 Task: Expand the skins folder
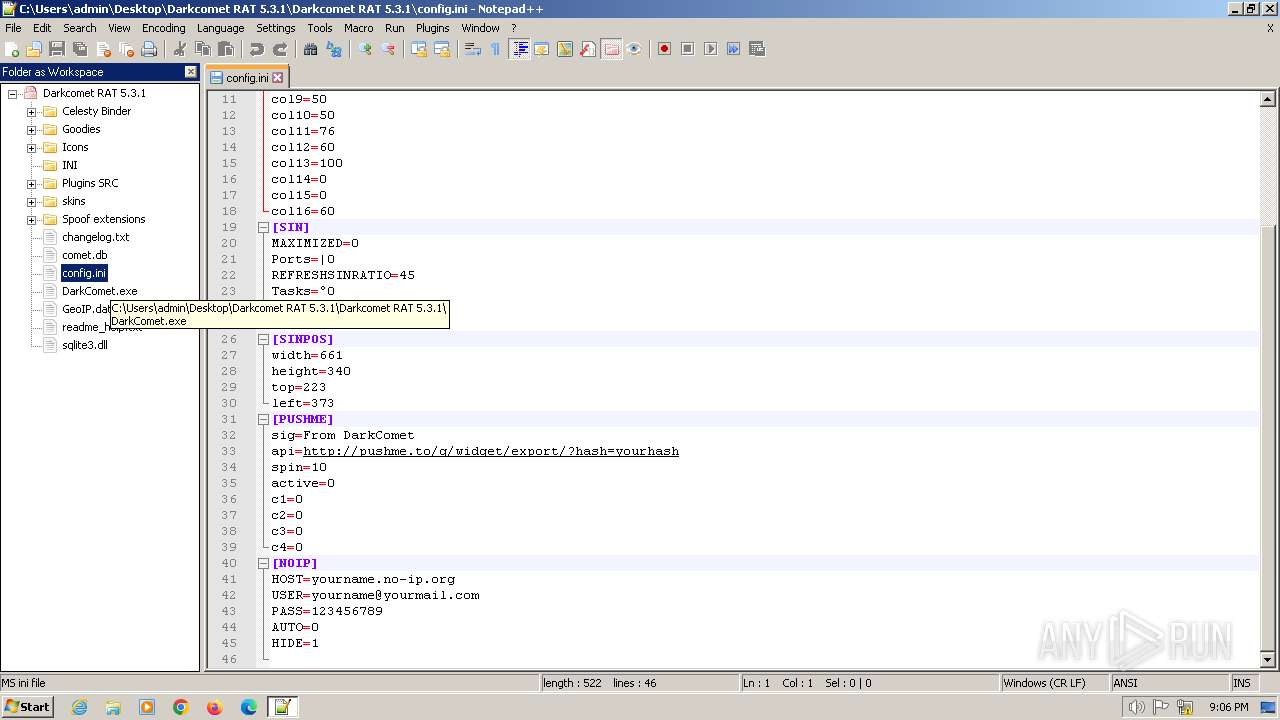[31, 201]
